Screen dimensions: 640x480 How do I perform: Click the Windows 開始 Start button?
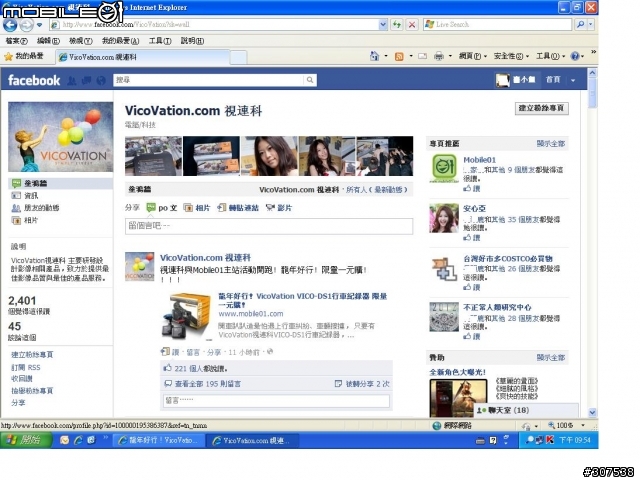coord(26,440)
